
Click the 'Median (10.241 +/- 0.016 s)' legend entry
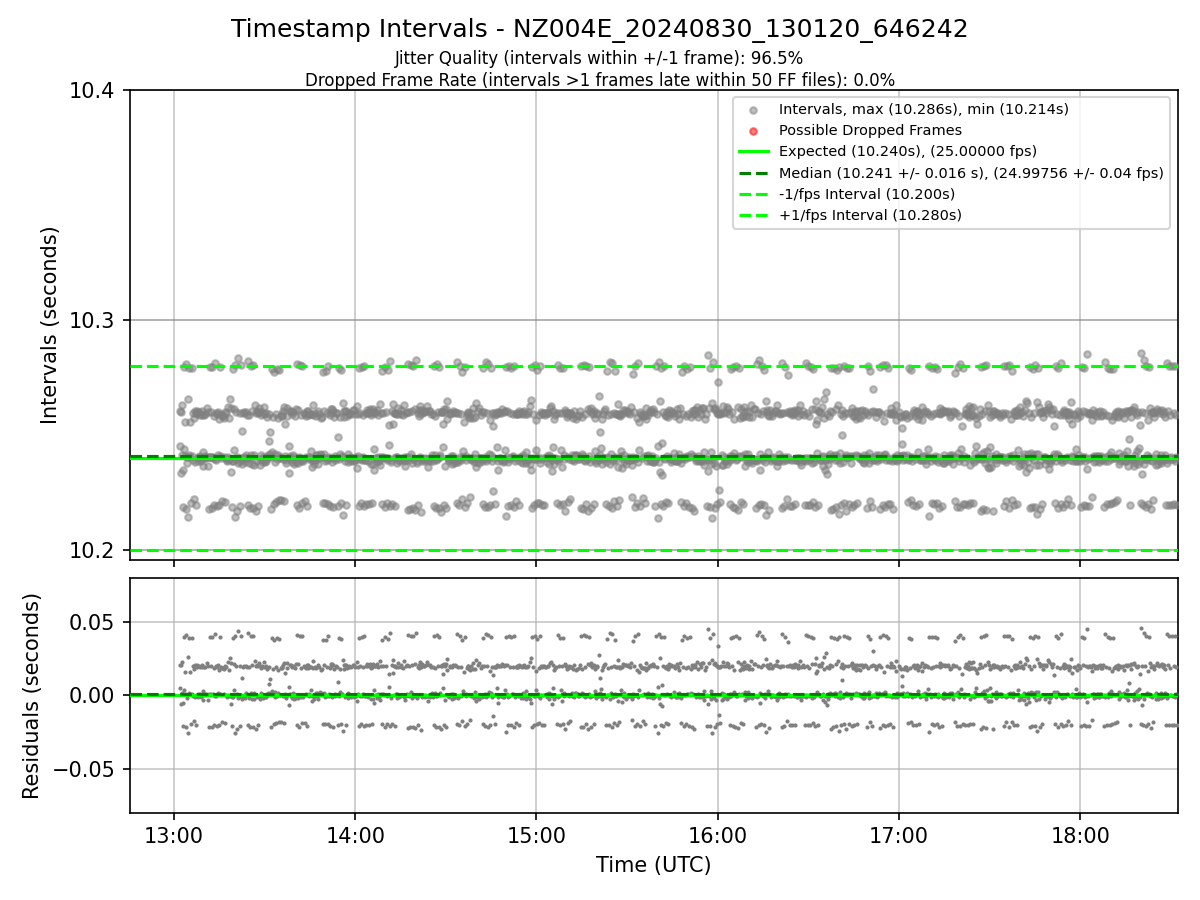tap(971, 172)
